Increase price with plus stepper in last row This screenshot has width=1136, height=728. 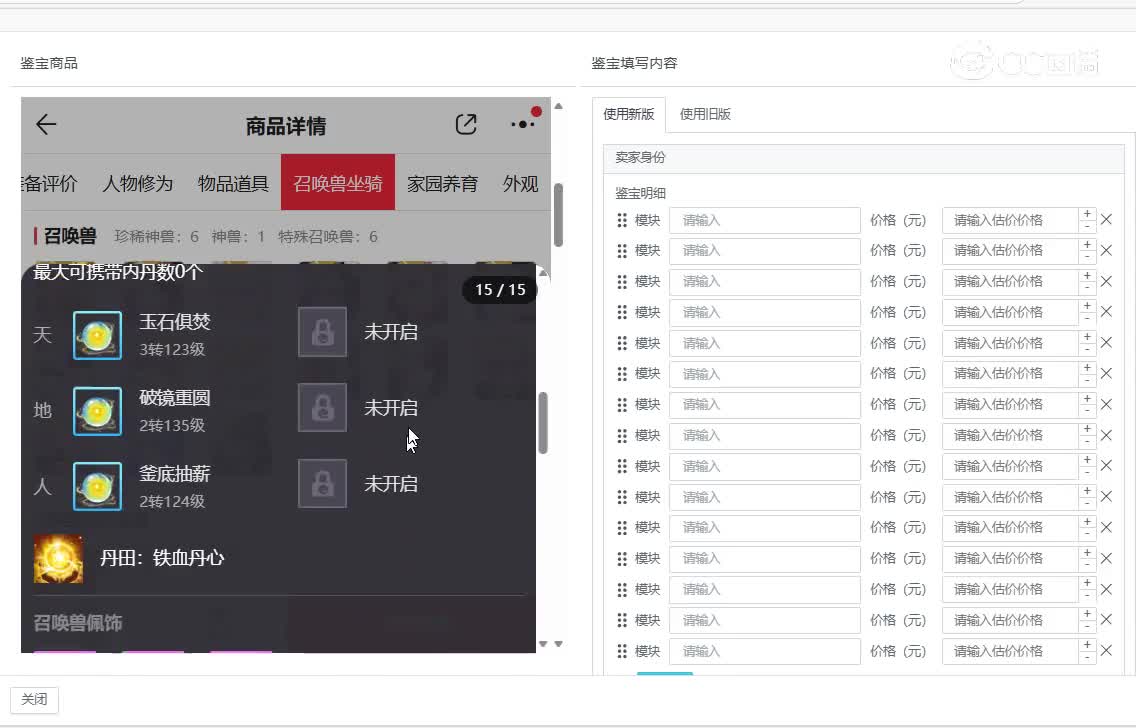(x=1087, y=645)
